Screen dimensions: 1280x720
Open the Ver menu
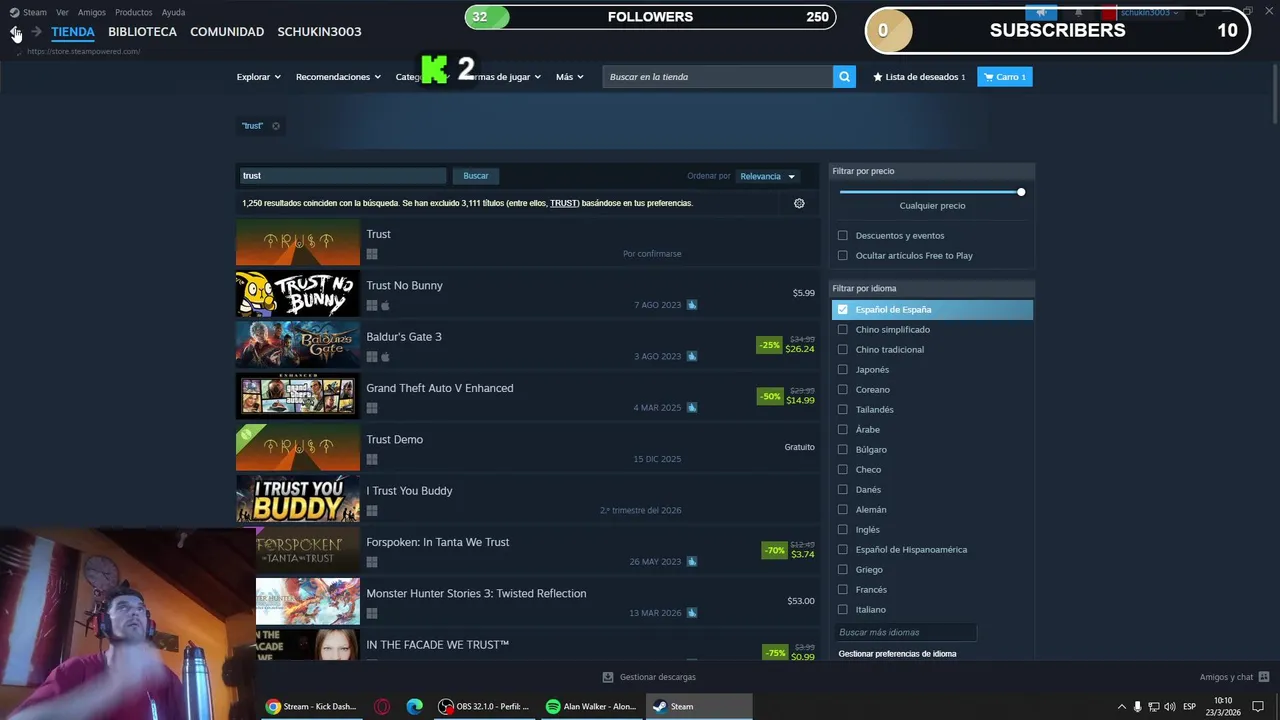pyautogui.click(x=62, y=12)
